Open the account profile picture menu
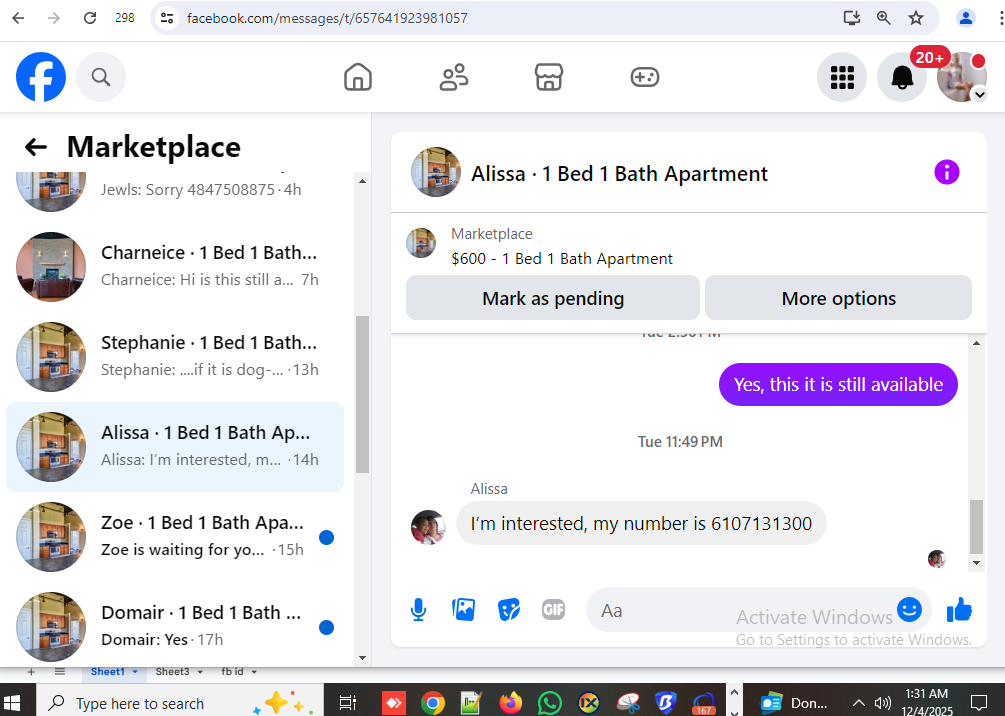The height and width of the screenshot is (716, 1005). tap(961, 77)
